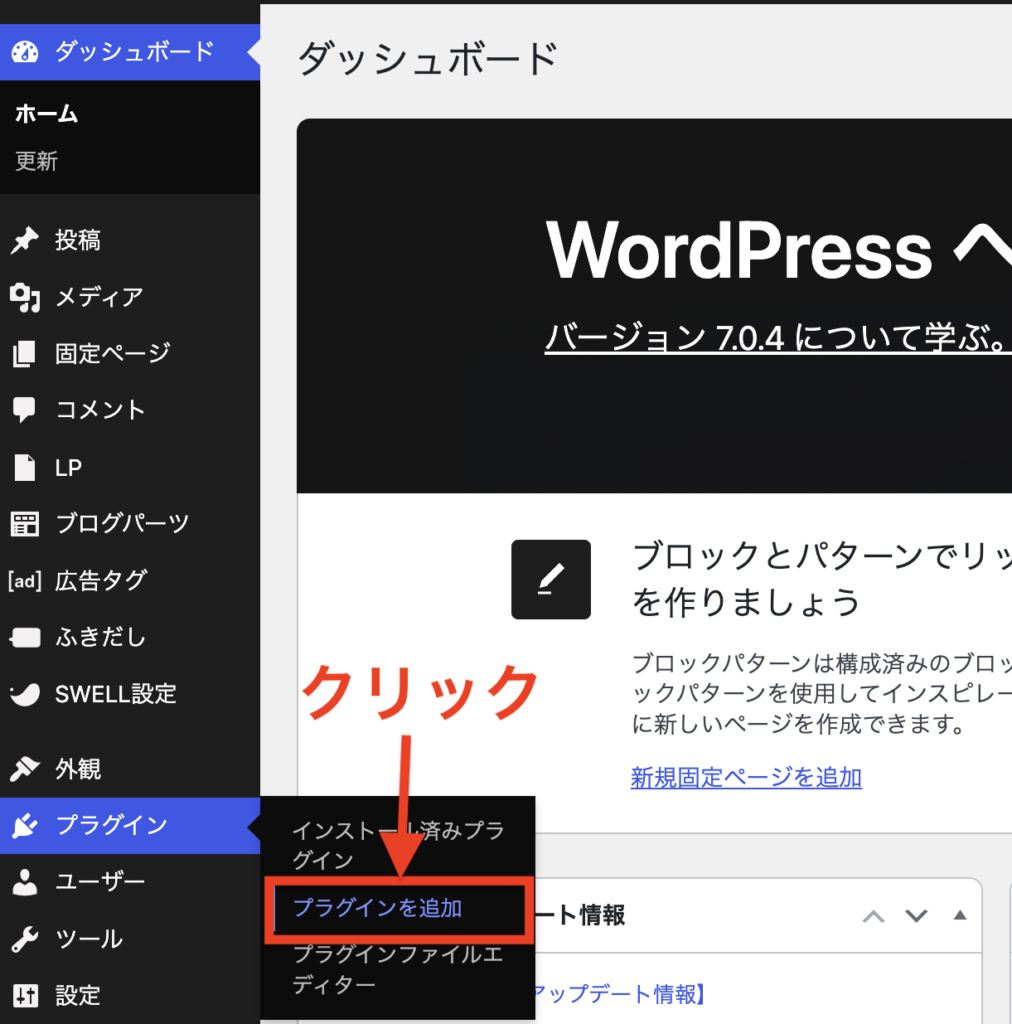Open アップデート情報 link in widget
This screenshot has height=1024, width=1012.
click(620, 994)
